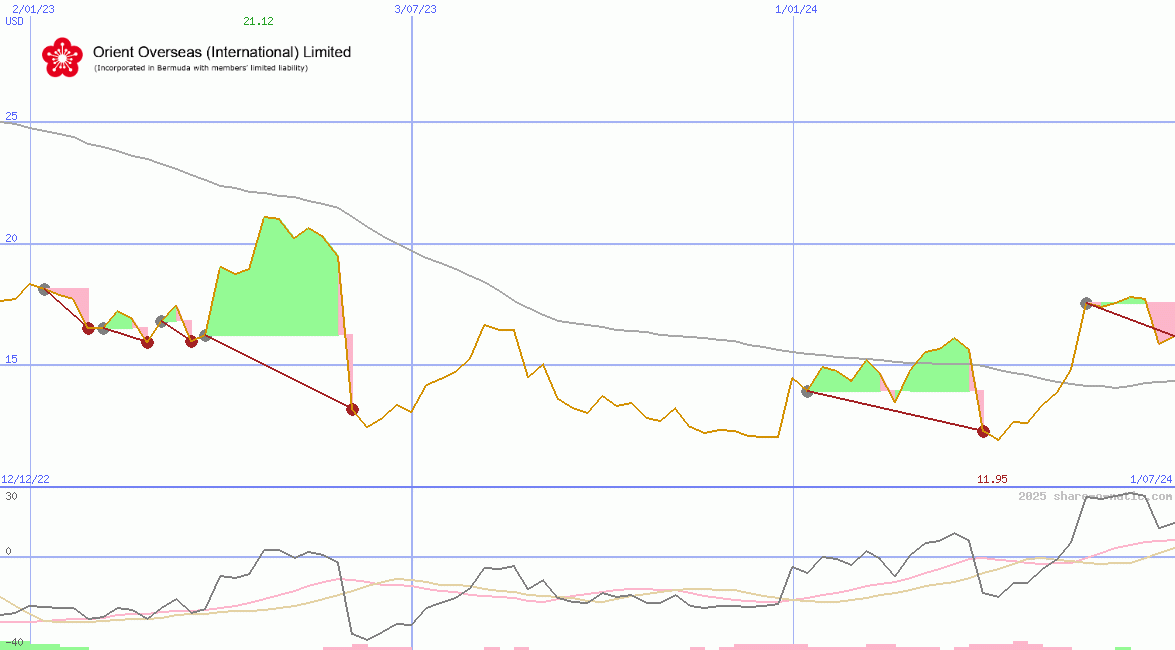Click the red low price label 11.95
The height and width of the screenshot is (650, 1175).
click(x=991, y=479)
